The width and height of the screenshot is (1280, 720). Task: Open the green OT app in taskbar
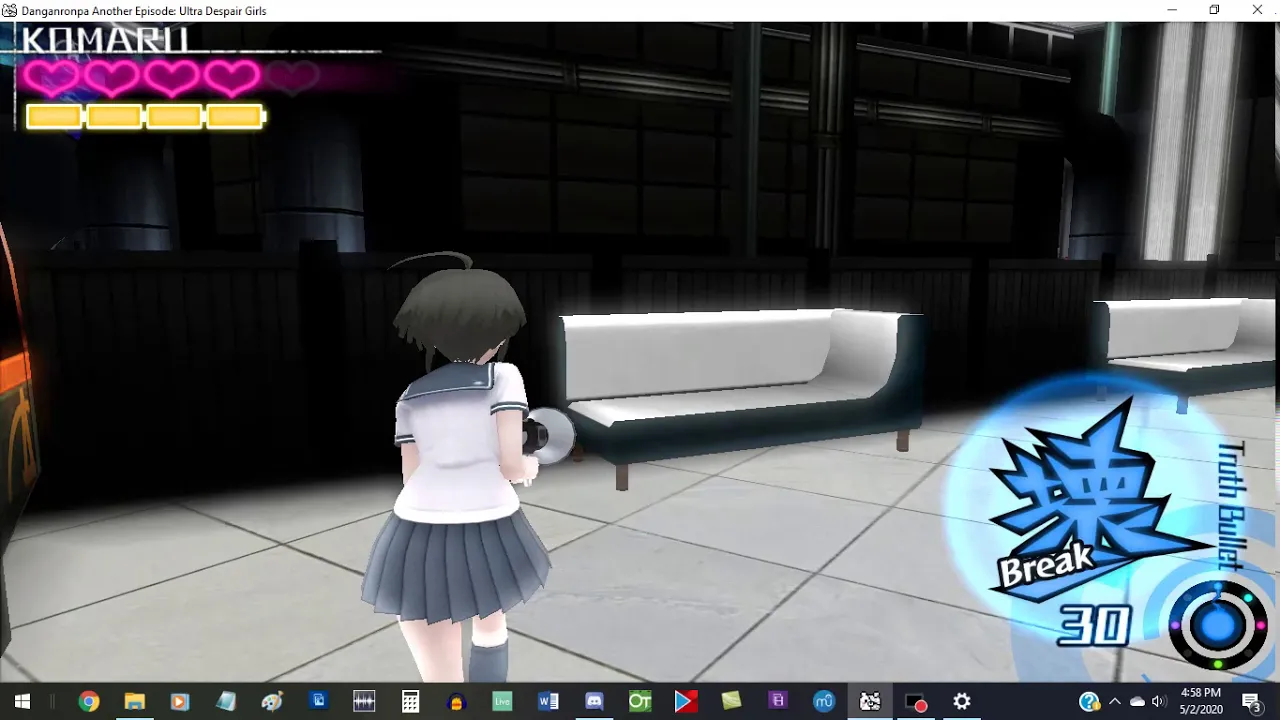click(640, 702)
